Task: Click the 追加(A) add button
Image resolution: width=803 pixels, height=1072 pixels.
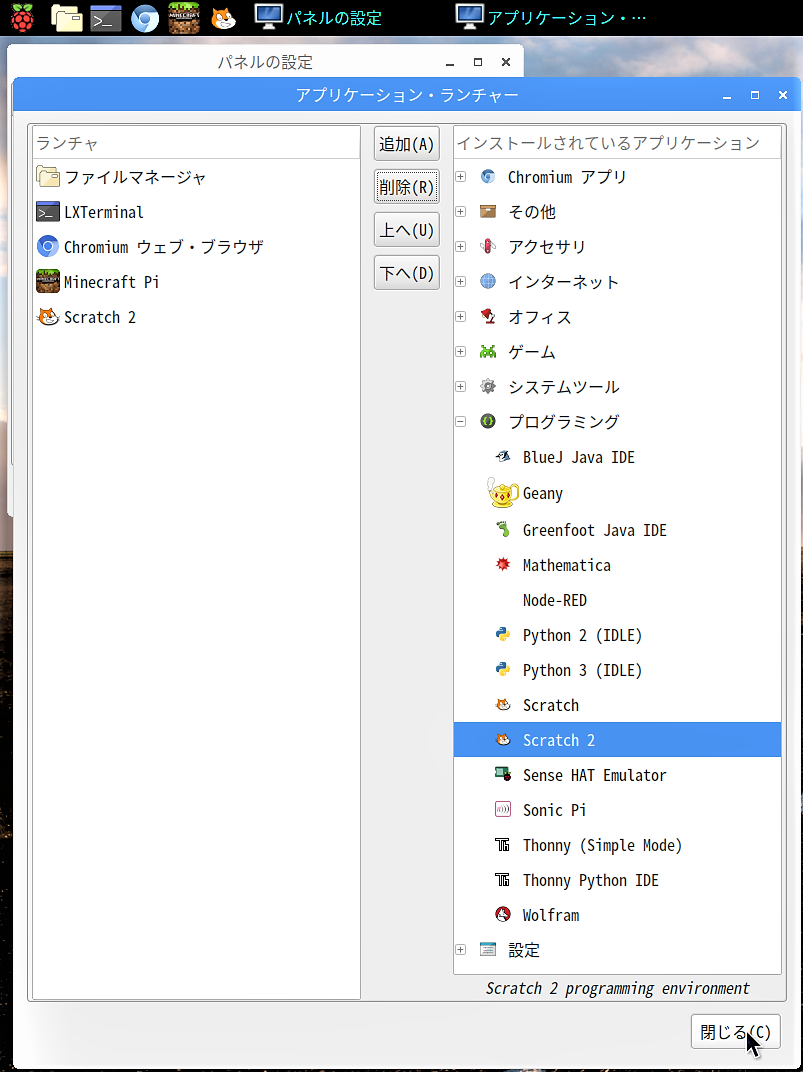Action: pos(407,144)
